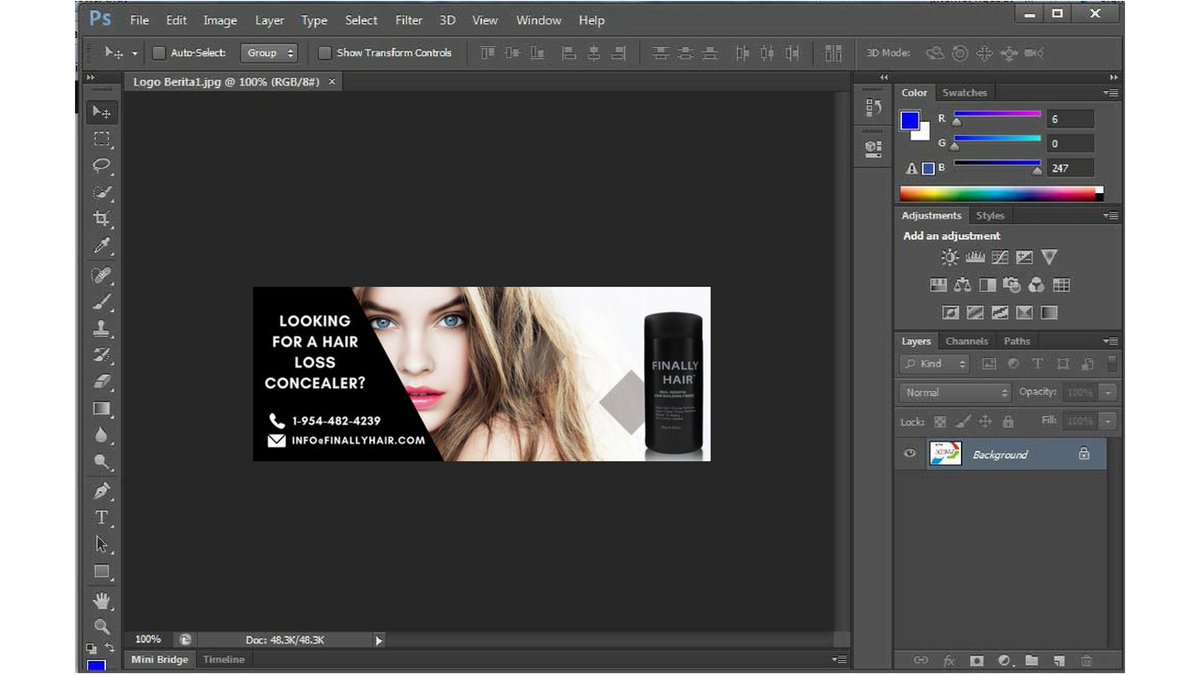Select the Eyedropper tool

pos(102,246)
